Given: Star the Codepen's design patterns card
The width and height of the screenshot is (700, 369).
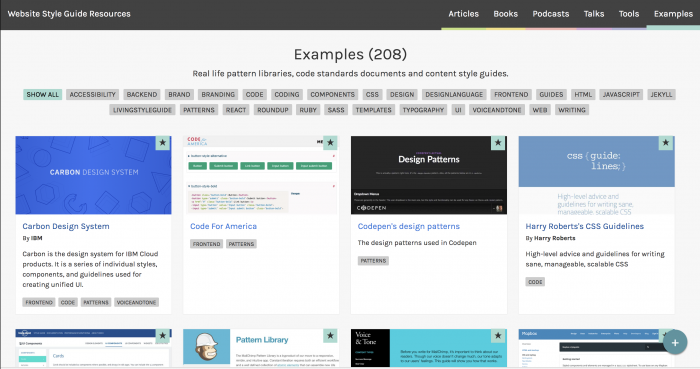Looking at the screenshot, I should tap(498, 143).
